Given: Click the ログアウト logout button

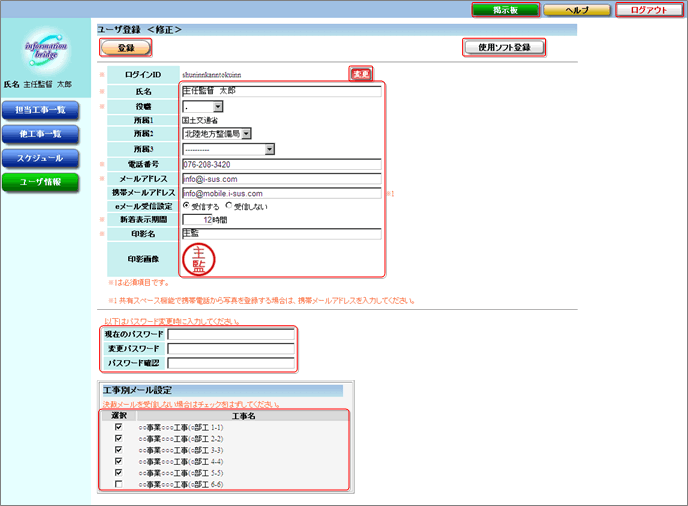Looking at the screenshot, I should tap(646, 10).
